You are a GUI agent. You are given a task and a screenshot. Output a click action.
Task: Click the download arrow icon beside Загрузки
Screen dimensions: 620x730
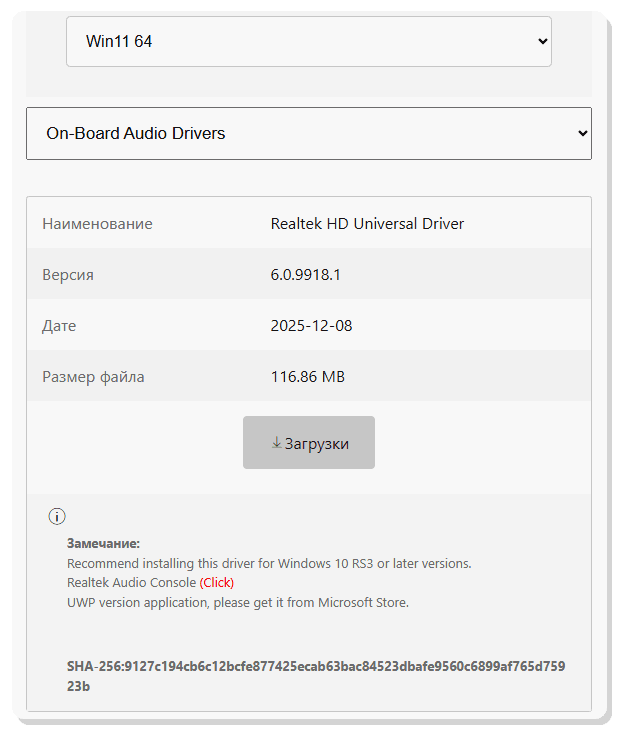pyautogui.click(x=276, y=442)
